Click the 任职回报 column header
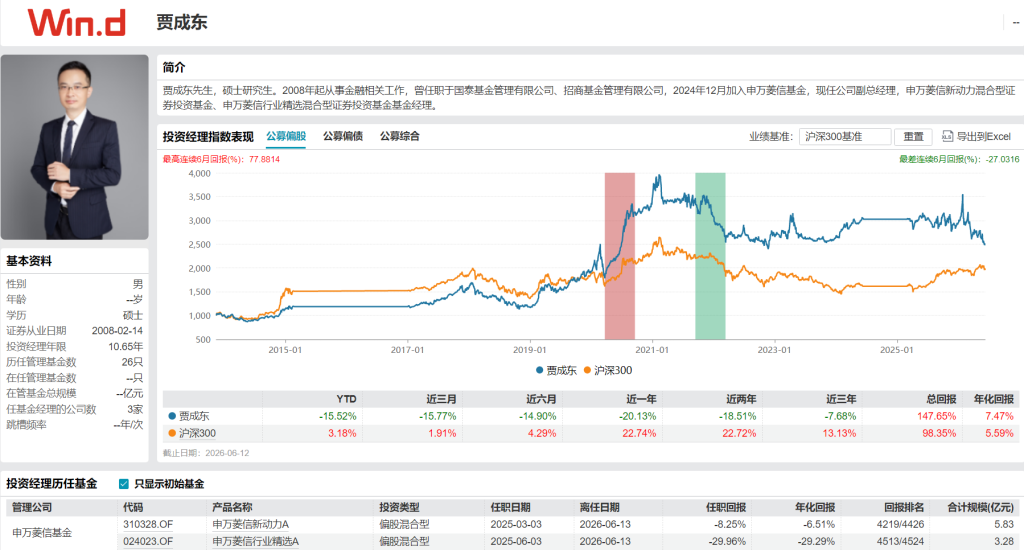The height and width of the screenshot is (550, 1024). 726,507
